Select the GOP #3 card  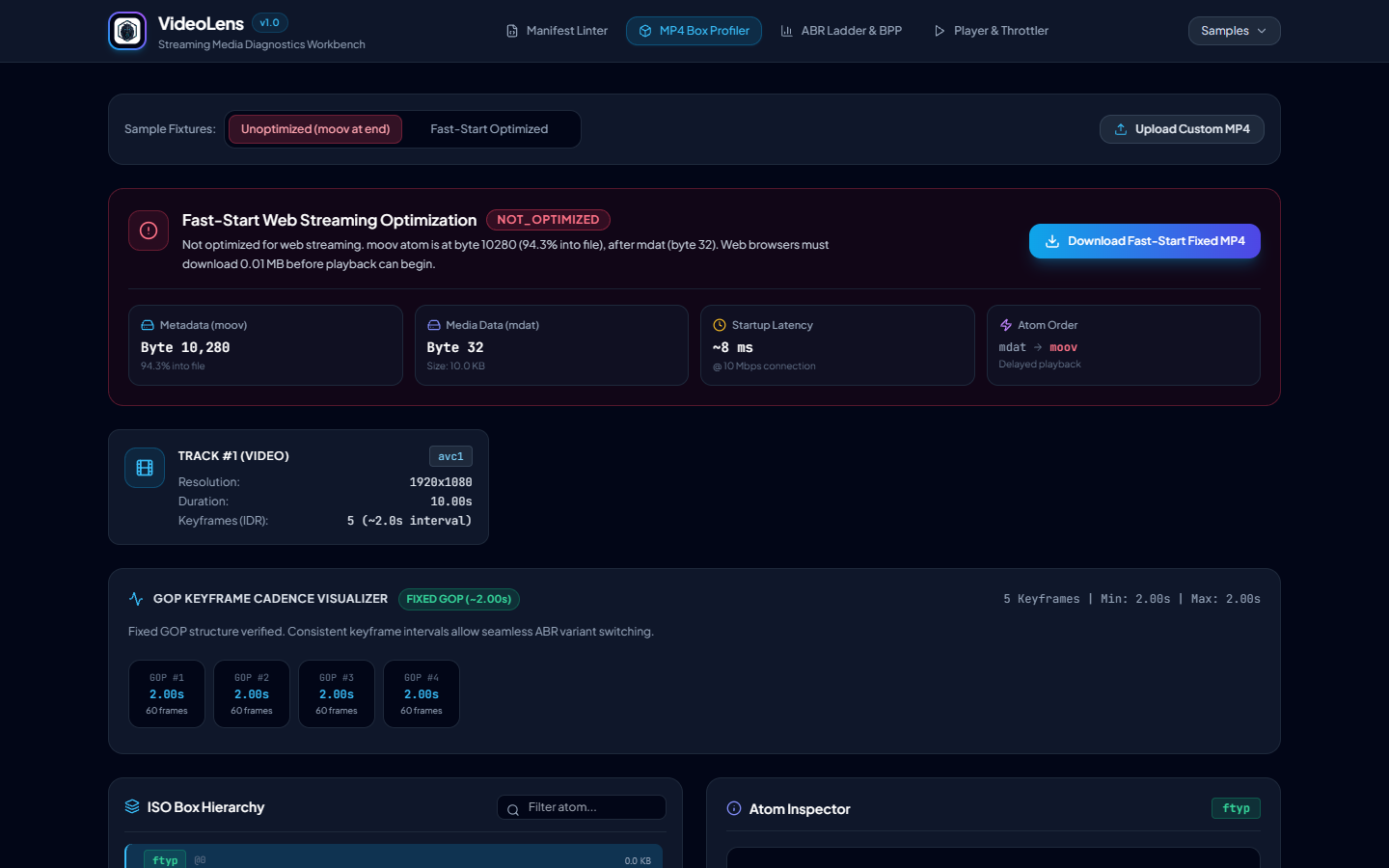click(x=337, y=693)
